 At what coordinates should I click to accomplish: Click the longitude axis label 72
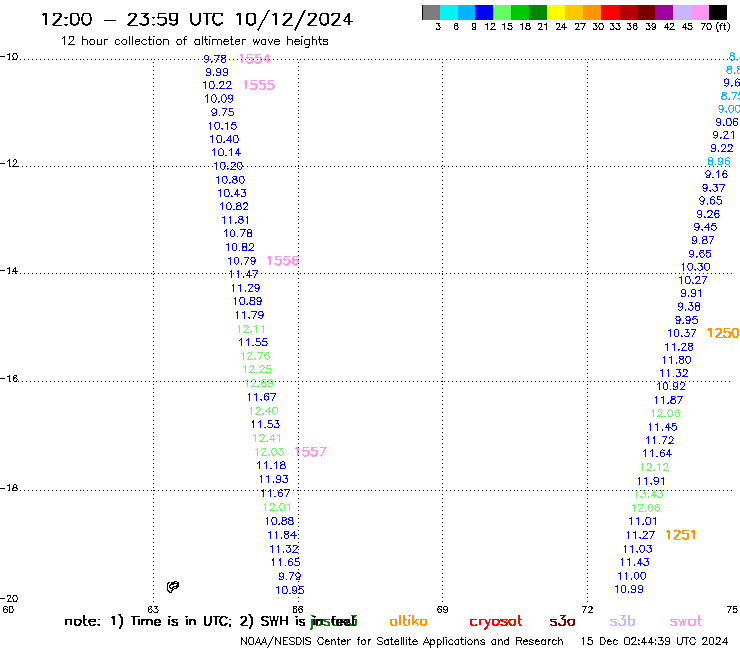[587, 609]
